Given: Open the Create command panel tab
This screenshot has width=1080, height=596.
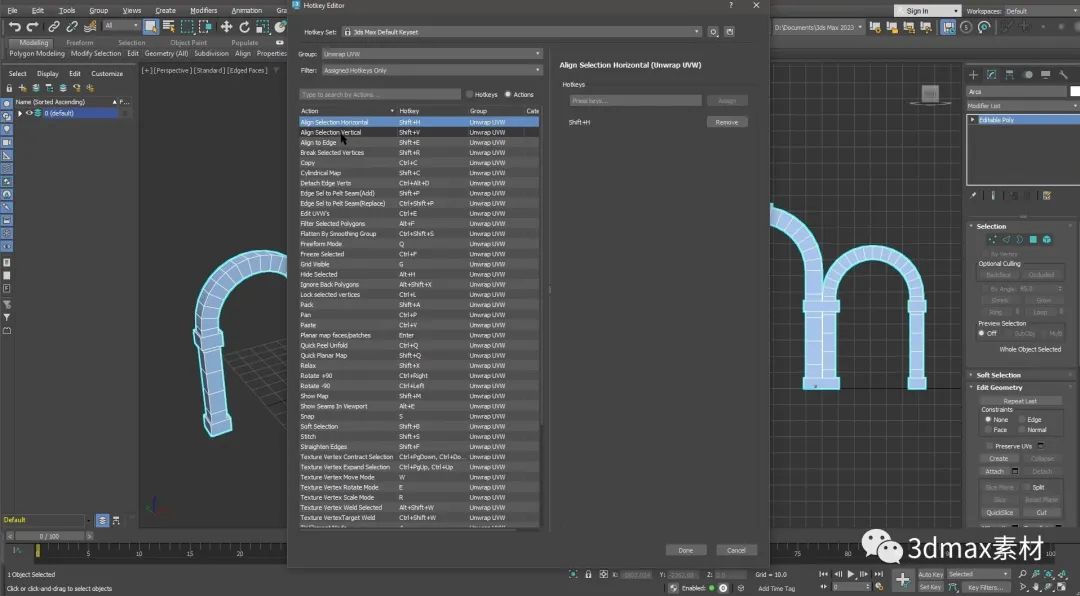Looking at the screenshot, I should (973, 74).
